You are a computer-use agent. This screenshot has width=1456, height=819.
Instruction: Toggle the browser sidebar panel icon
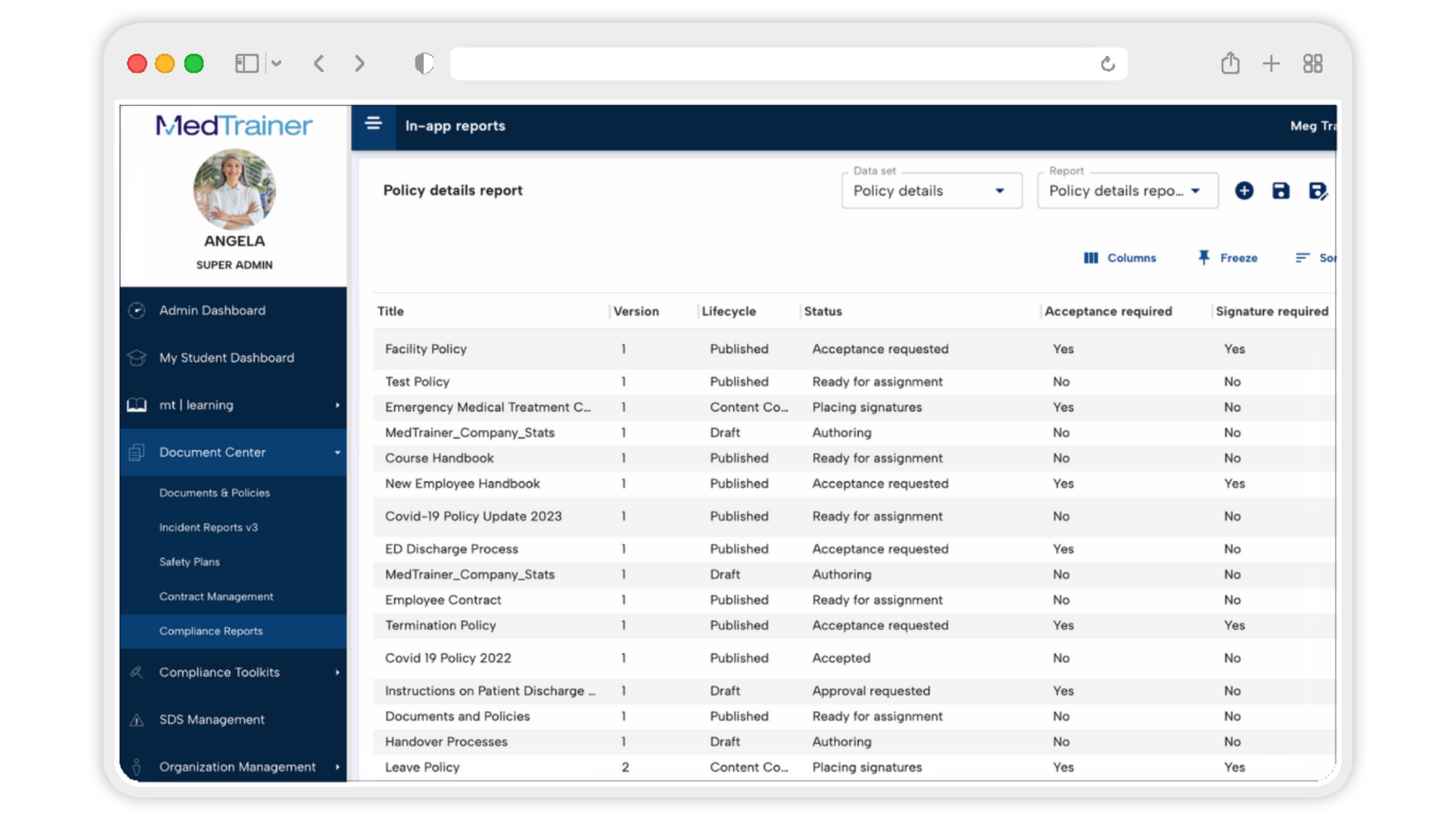tap(246, 63)
